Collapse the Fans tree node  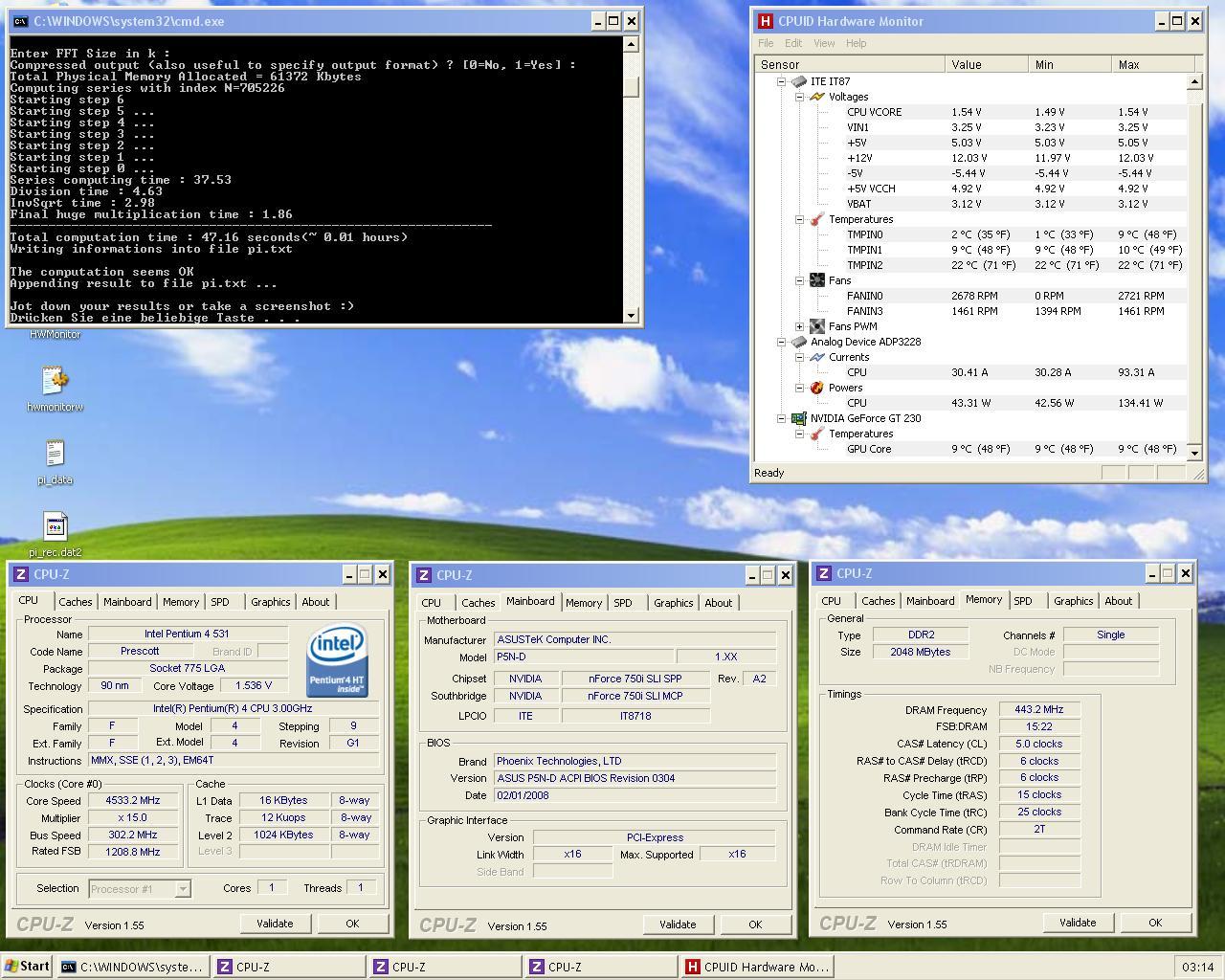coord(799,280)
